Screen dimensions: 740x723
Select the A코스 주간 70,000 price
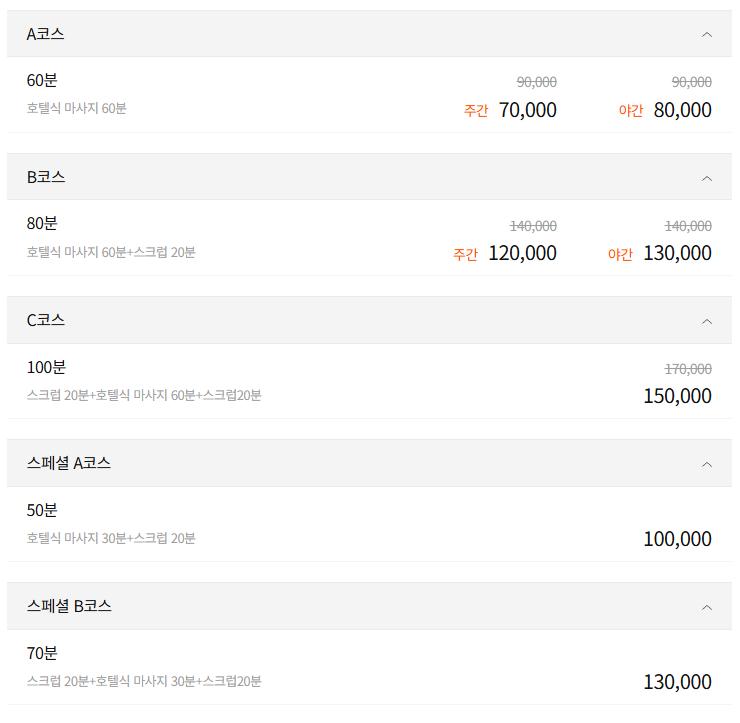click(527, 110)
